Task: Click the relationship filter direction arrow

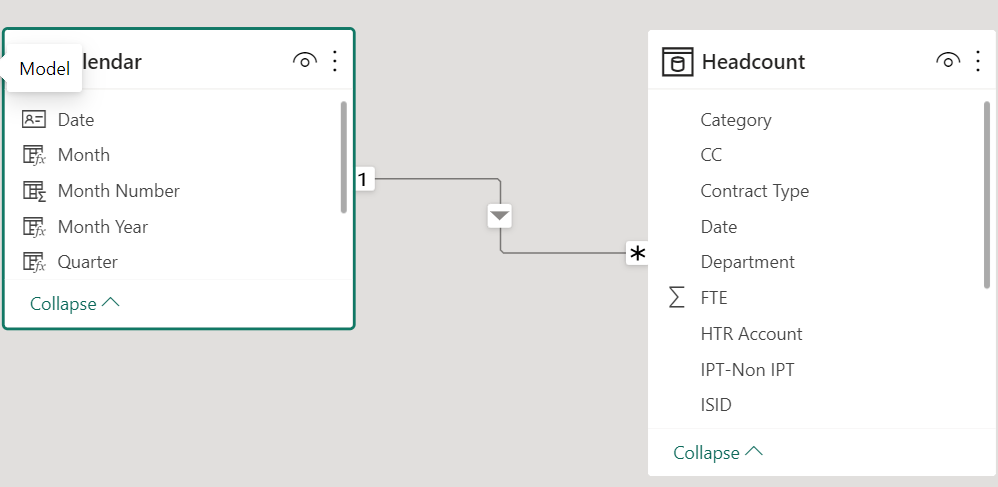Action: pyautogui.click(x=500, y=216)
